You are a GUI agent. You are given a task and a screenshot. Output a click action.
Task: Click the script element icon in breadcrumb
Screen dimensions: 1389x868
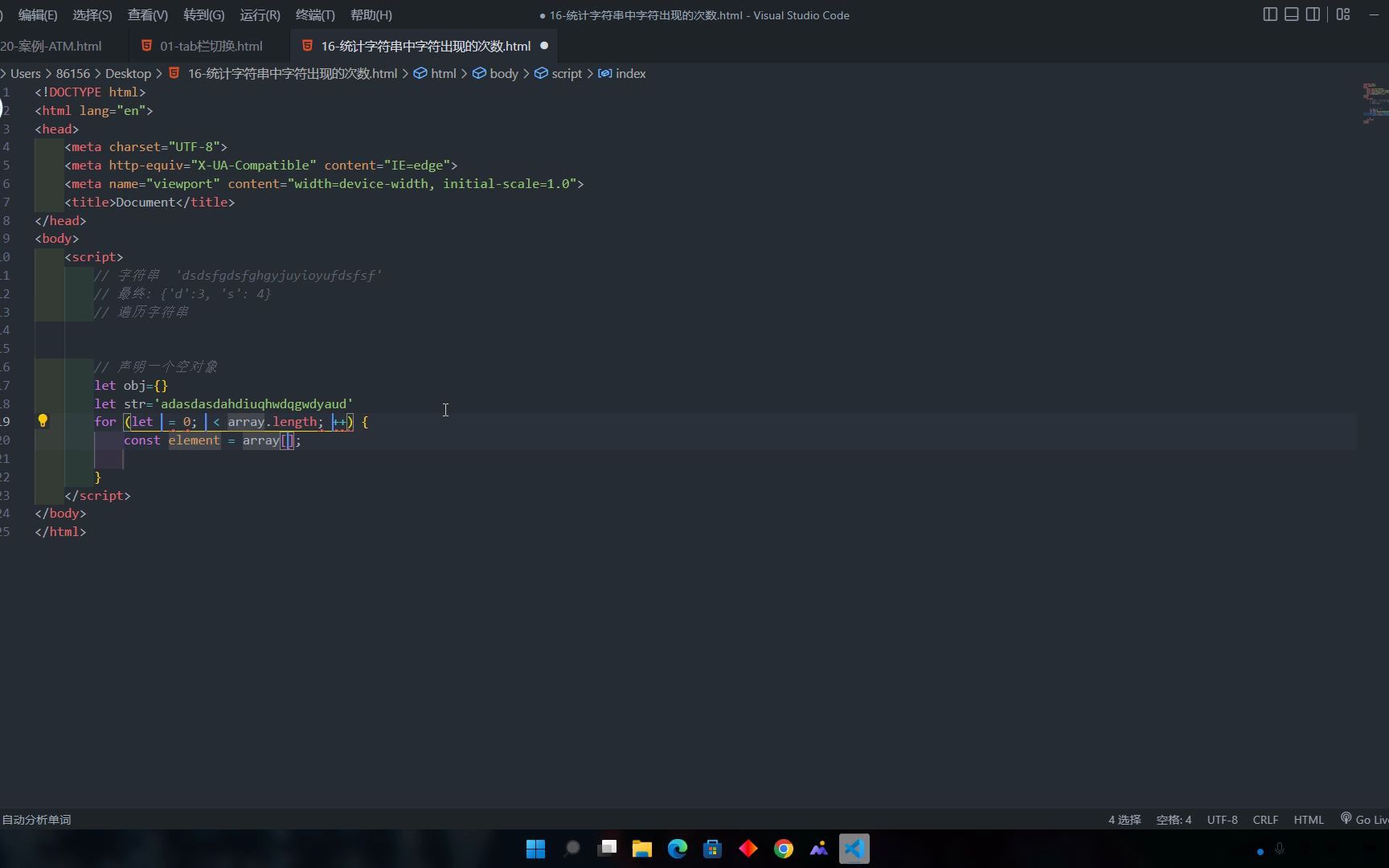[541, 73]
